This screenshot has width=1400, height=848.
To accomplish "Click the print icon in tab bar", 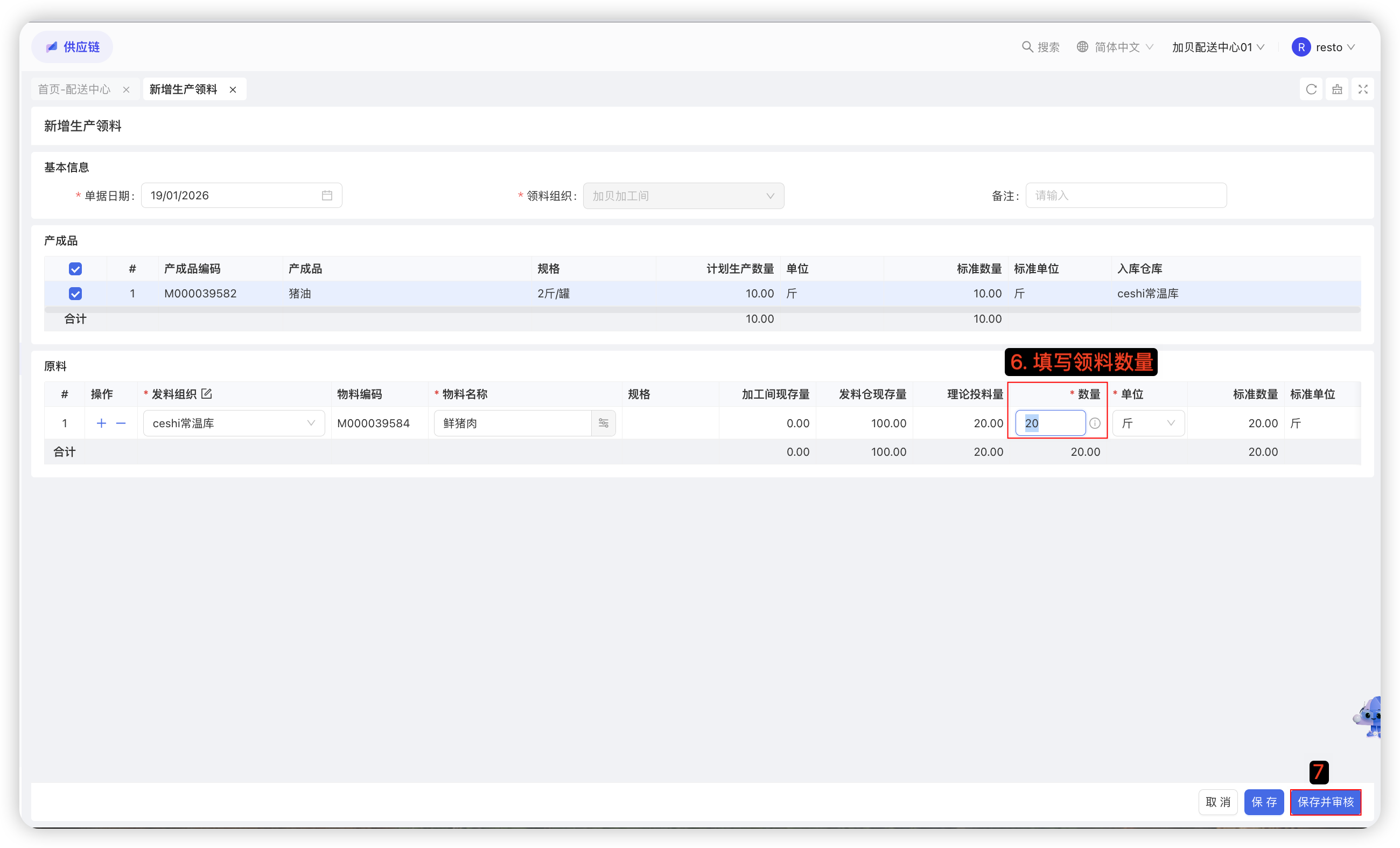I will [x=1337, y=89].
